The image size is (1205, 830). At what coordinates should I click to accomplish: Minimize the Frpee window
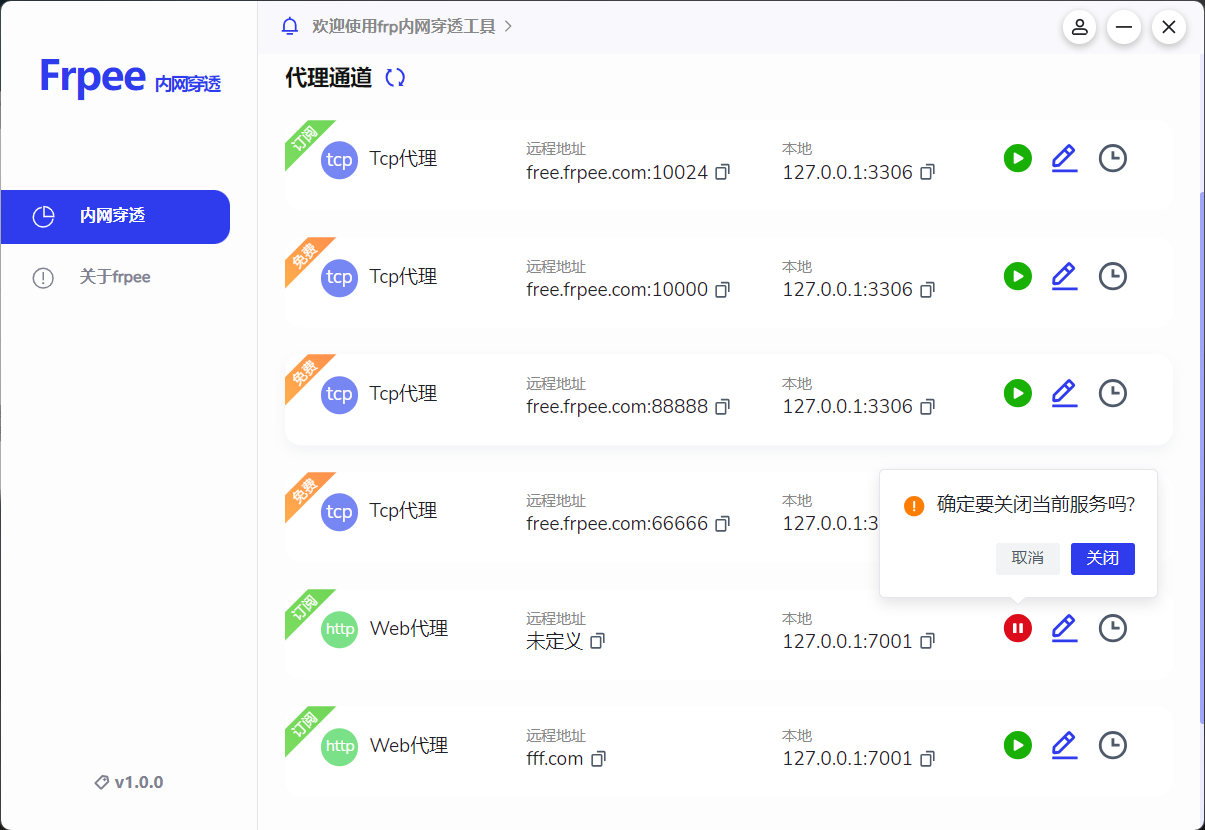[1124, 27]
